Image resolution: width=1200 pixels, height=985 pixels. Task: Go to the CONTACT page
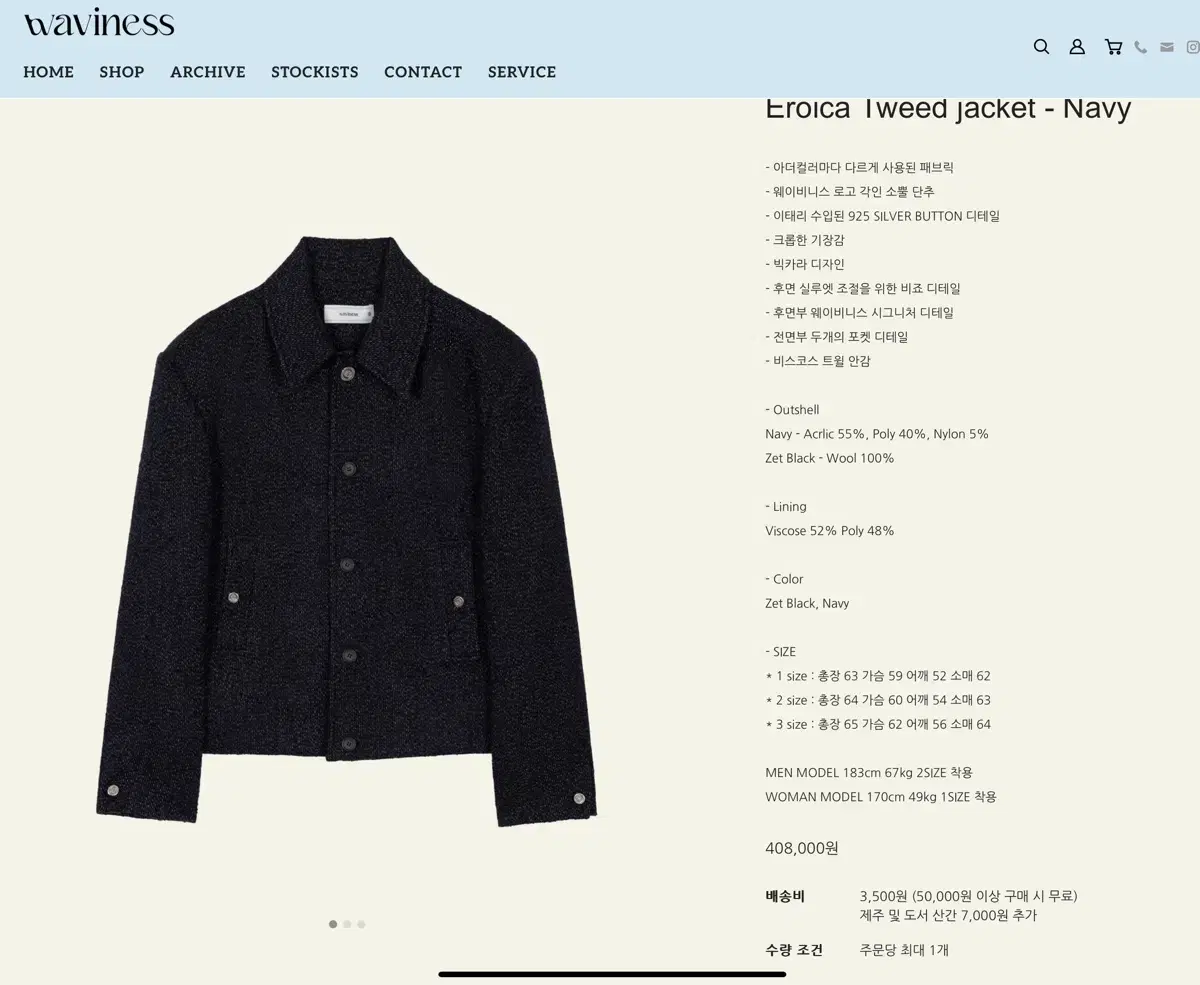[x=423, y=72]
